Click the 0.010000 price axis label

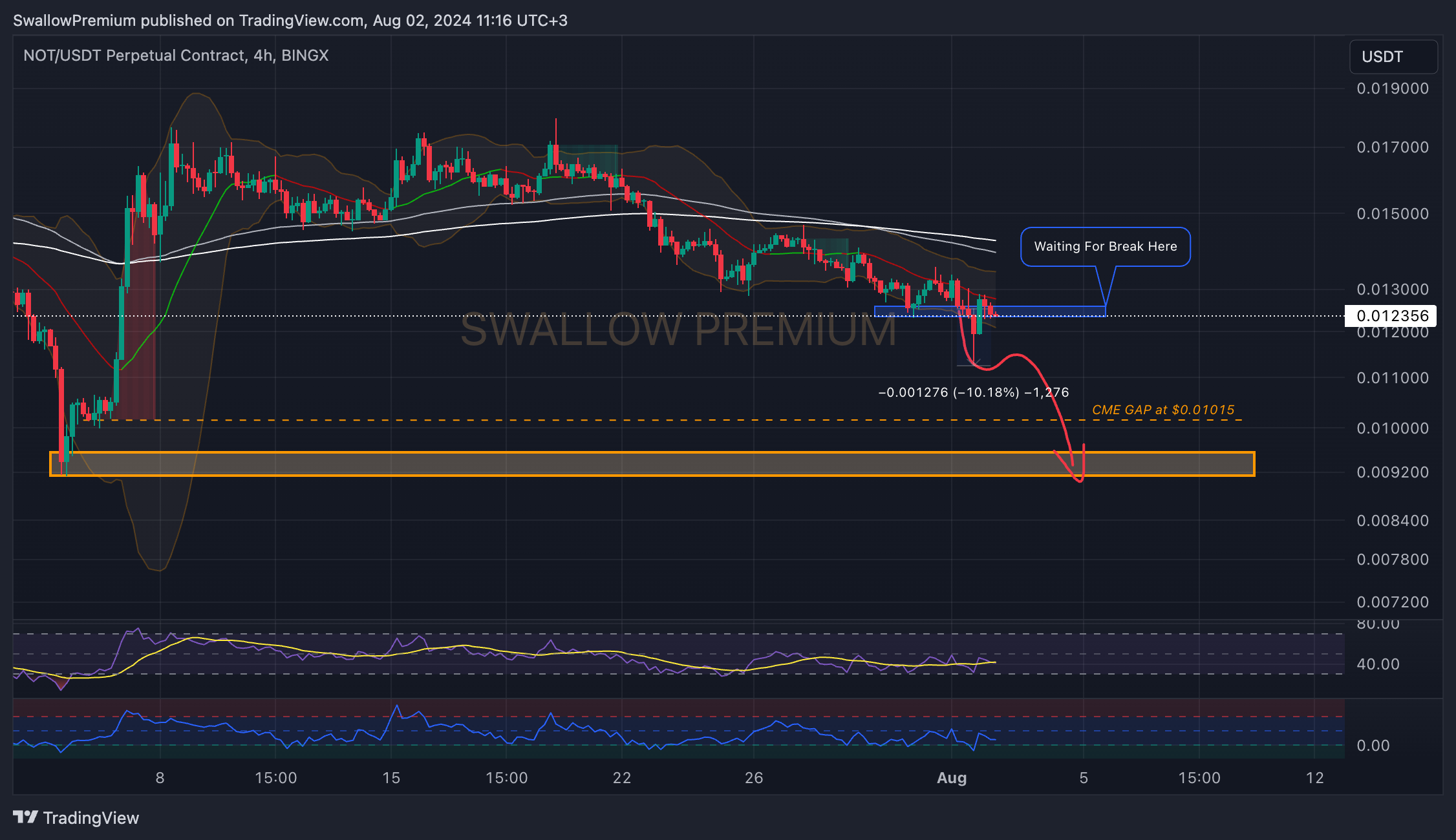pyautogui.click(x=1393, y=428)
